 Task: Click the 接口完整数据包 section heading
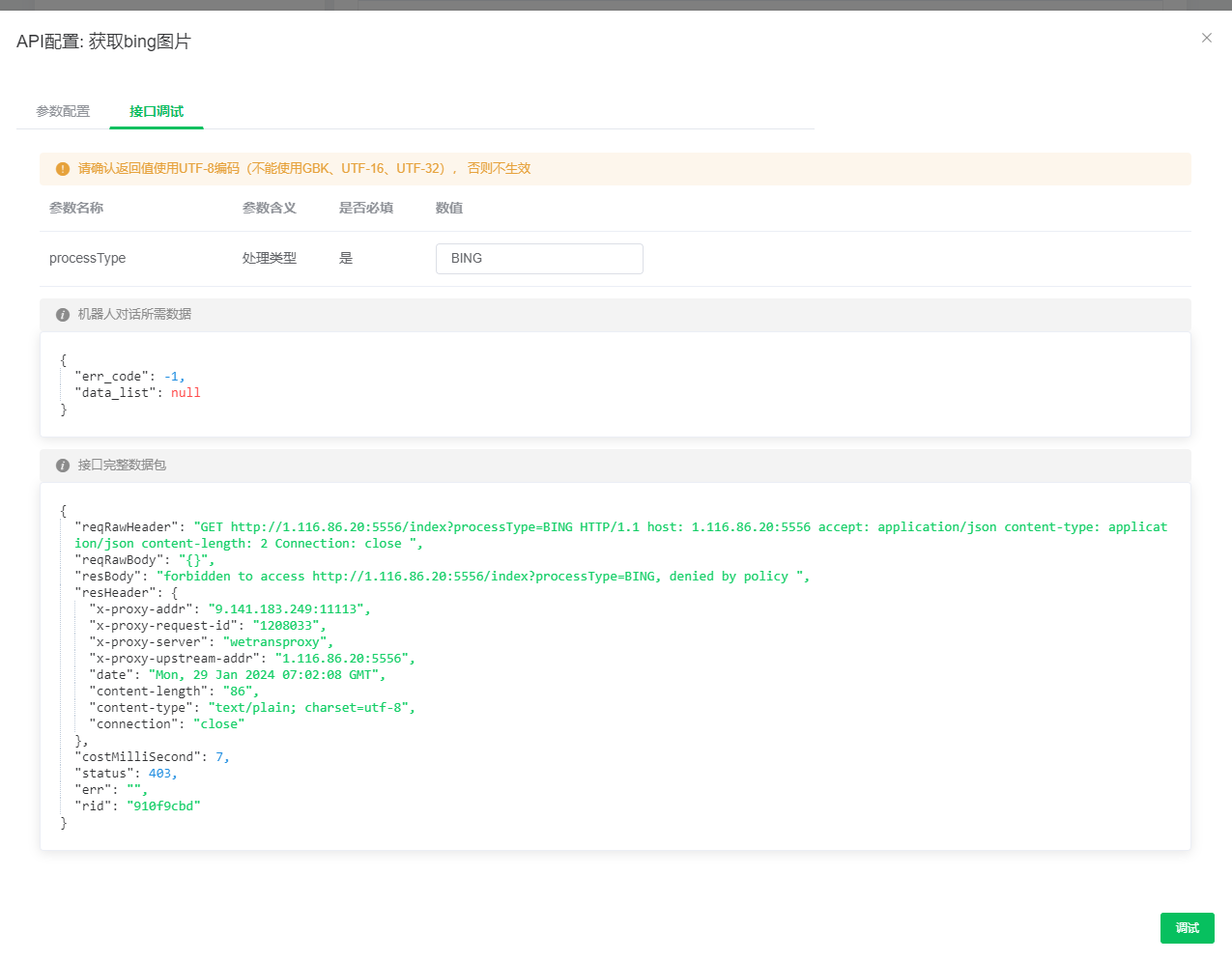[122, 466]
